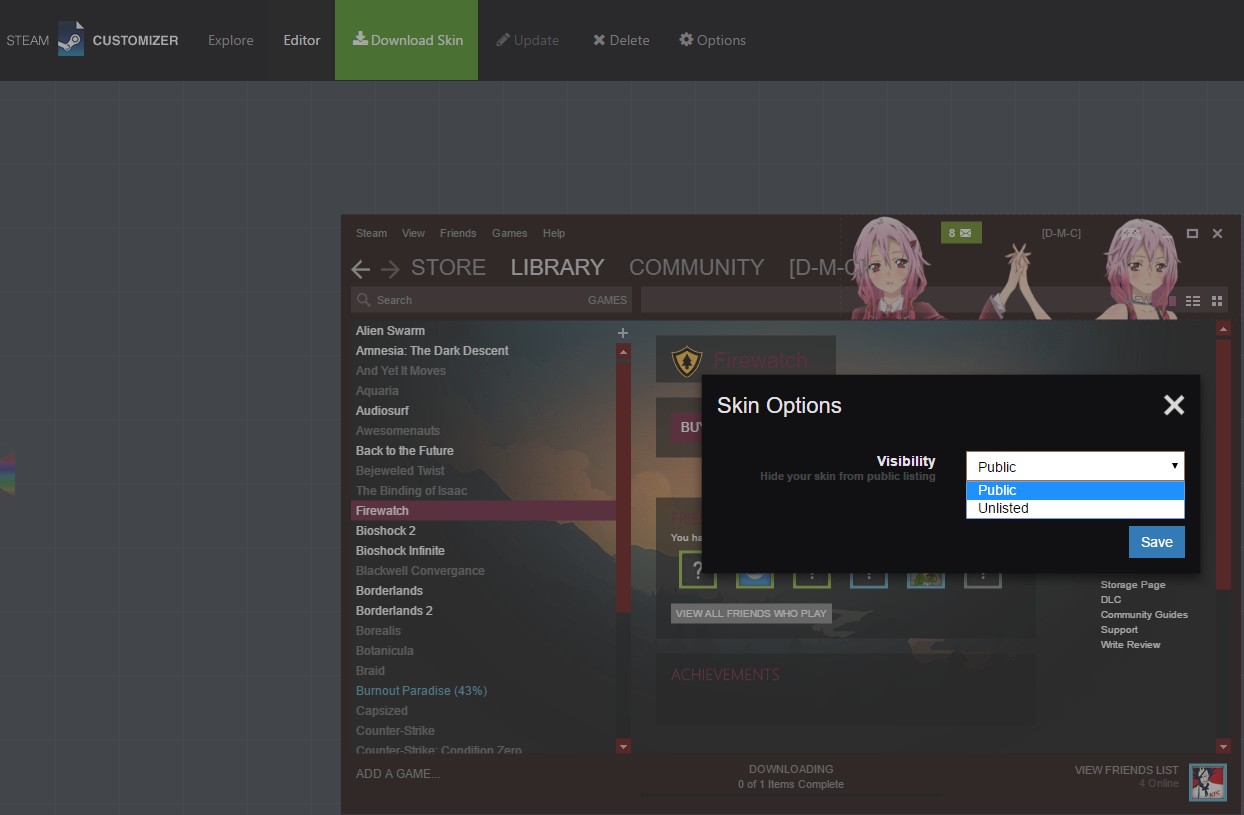Select Awesomenauts in the game list
Image resolution: width=1244 pixels, height=815 pixels.
tap(398, 431)
